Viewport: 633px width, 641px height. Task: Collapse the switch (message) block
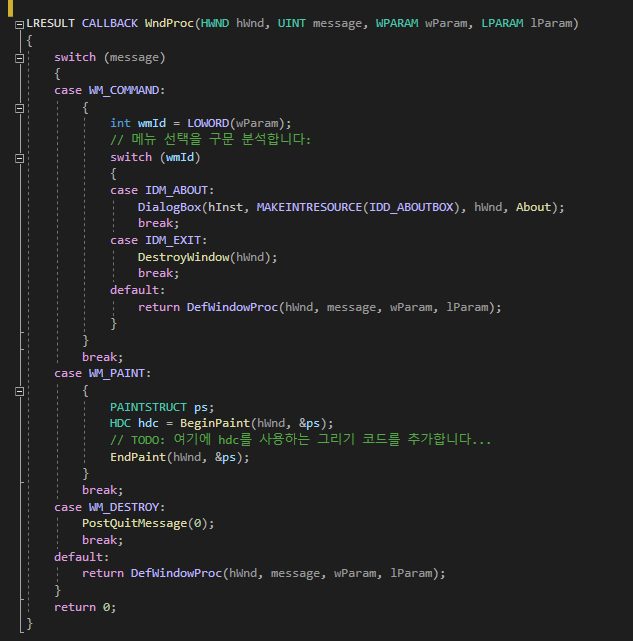pos(19,58)
